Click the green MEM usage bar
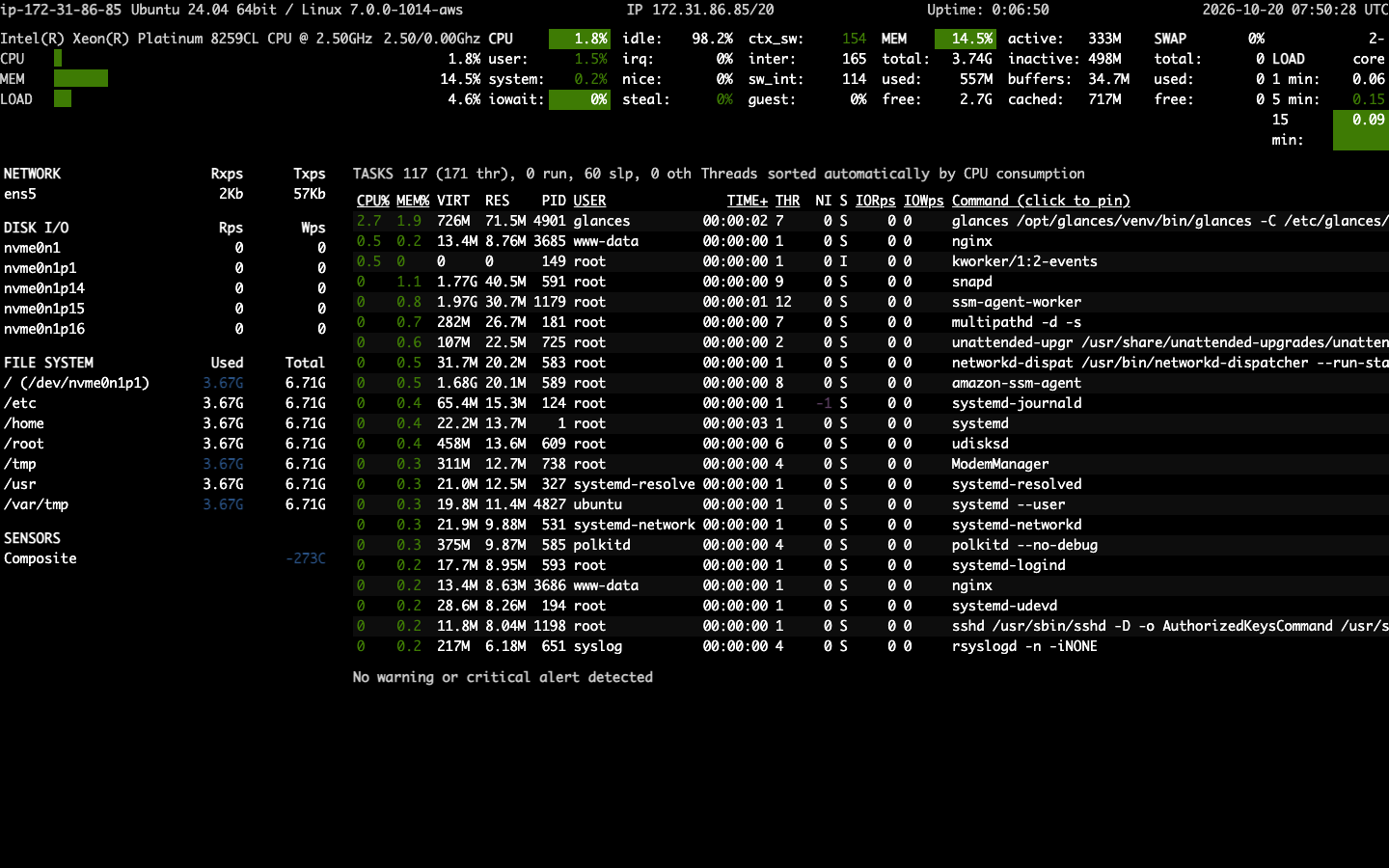1389x868 pixels. (x=81, y=79)
